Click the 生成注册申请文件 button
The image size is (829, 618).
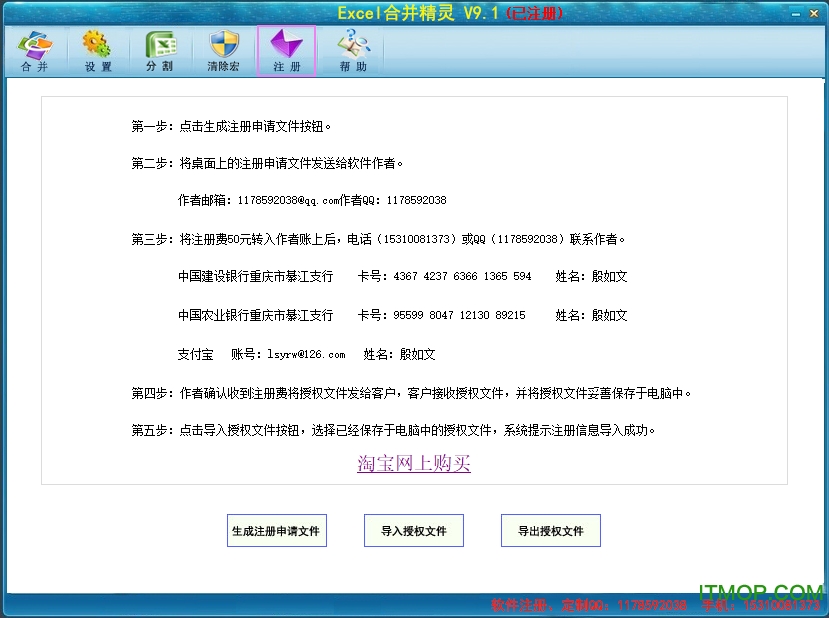pyautogui.click(x=276, y=531)
